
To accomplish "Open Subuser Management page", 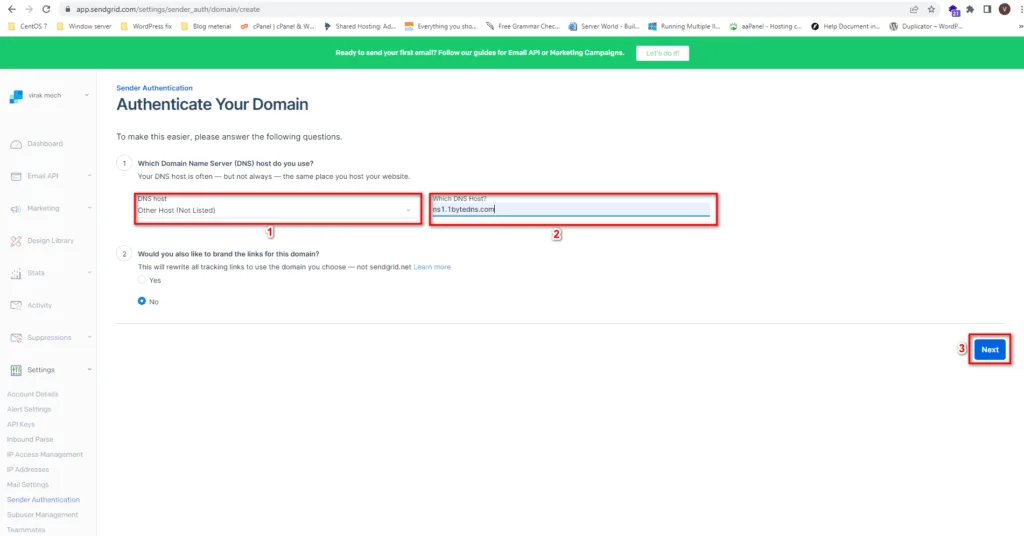I will click(x=42, y=514).
